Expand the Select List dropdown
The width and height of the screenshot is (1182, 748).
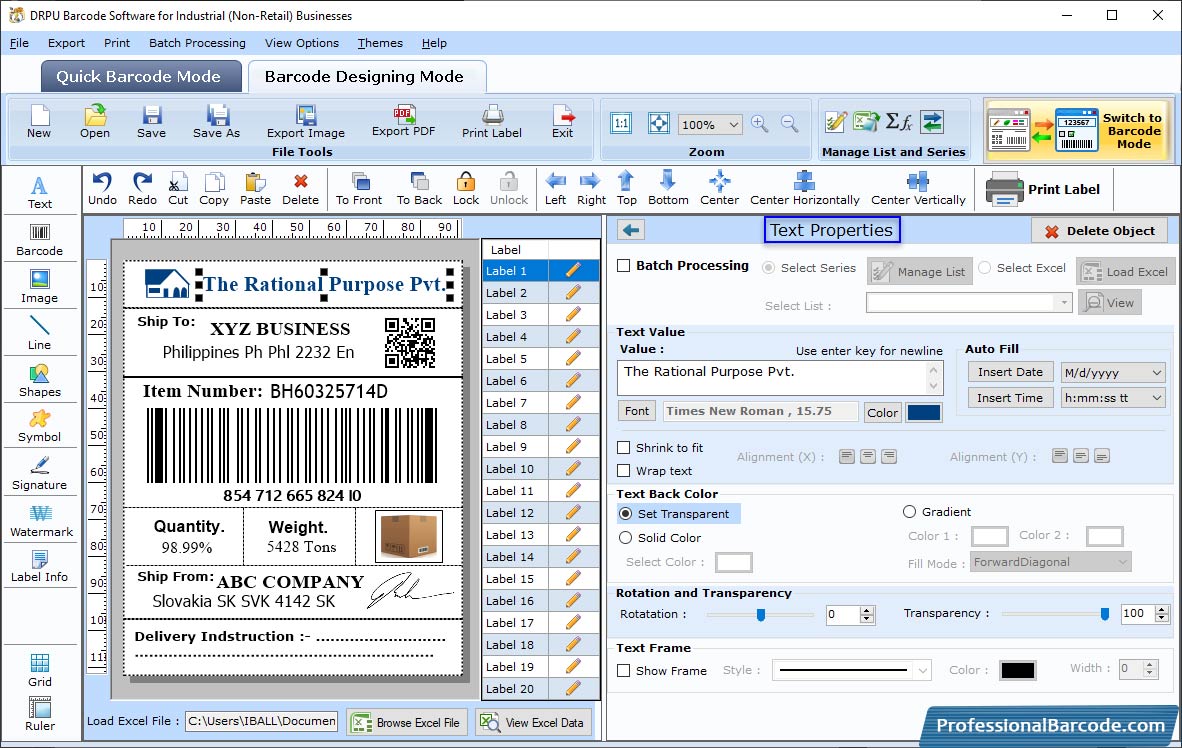click(x=1063, y=302)
